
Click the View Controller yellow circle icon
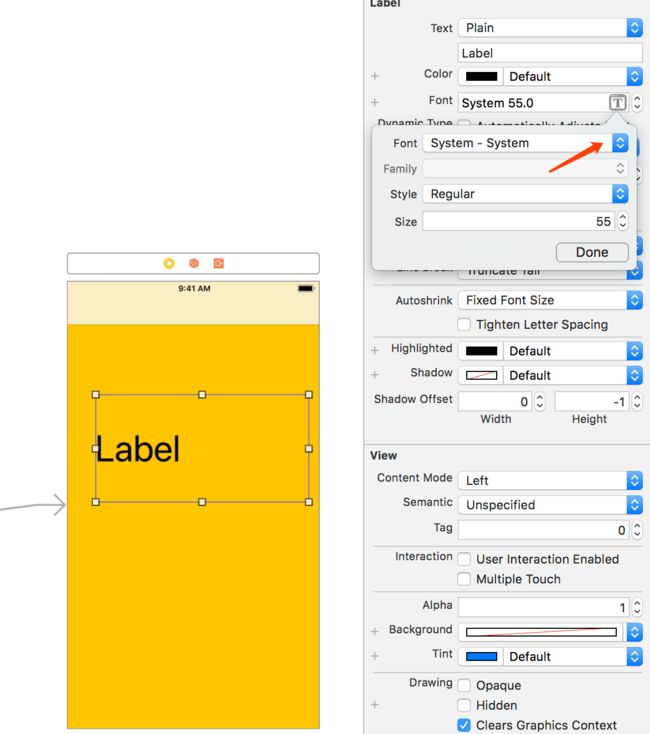tap(169, 264)
